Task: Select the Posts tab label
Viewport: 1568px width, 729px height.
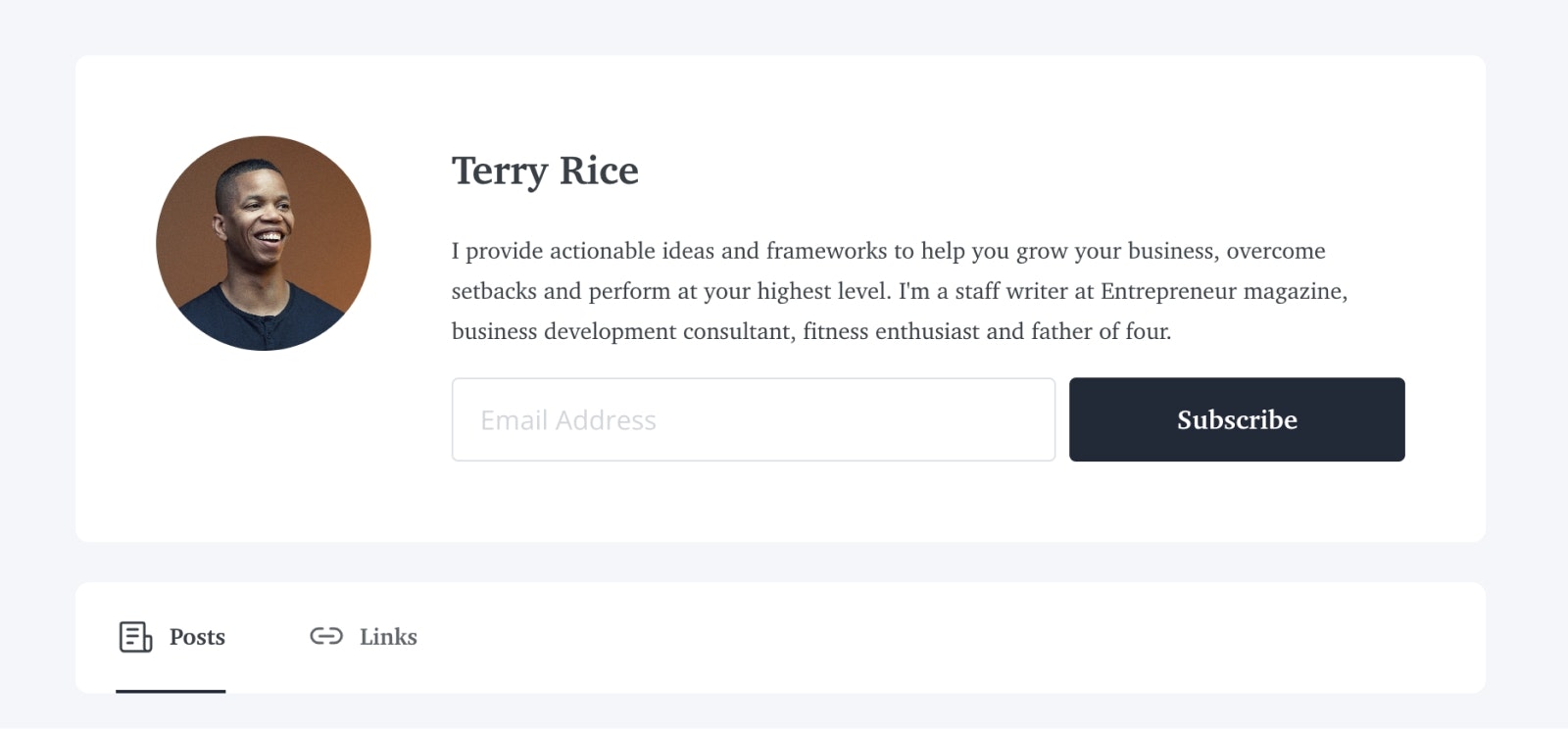Action: coord(197,637)
